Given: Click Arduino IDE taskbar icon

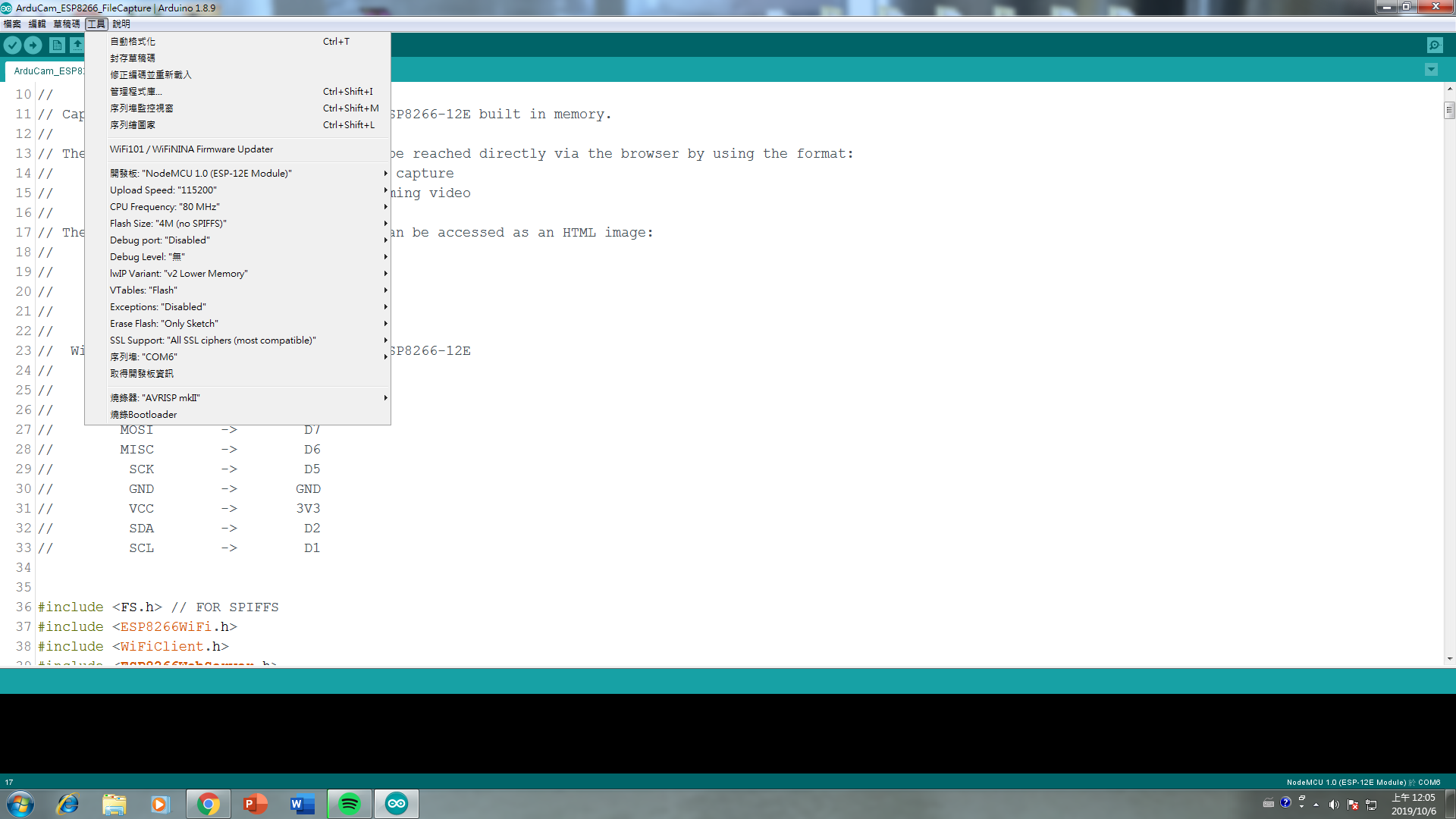Looking at the screenshot, I should pyautogui.click(x=397, y=804).
